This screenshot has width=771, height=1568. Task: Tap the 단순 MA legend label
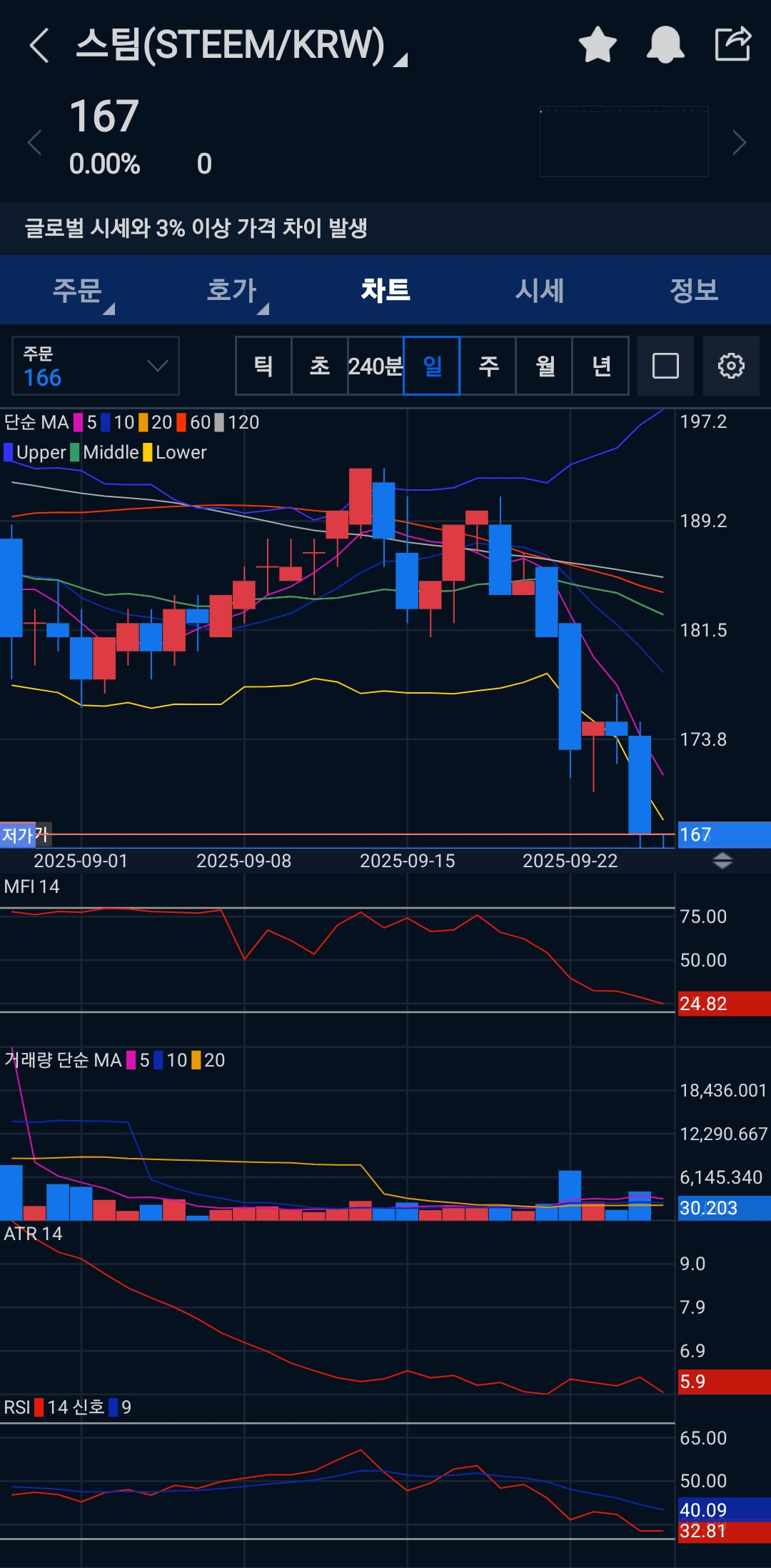(x=36, y=422)
